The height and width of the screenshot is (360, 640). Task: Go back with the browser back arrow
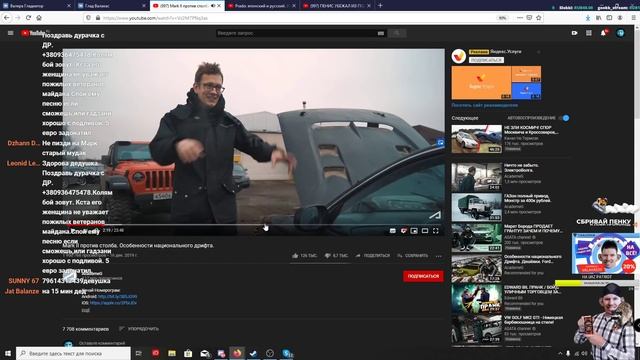[7, 18]
